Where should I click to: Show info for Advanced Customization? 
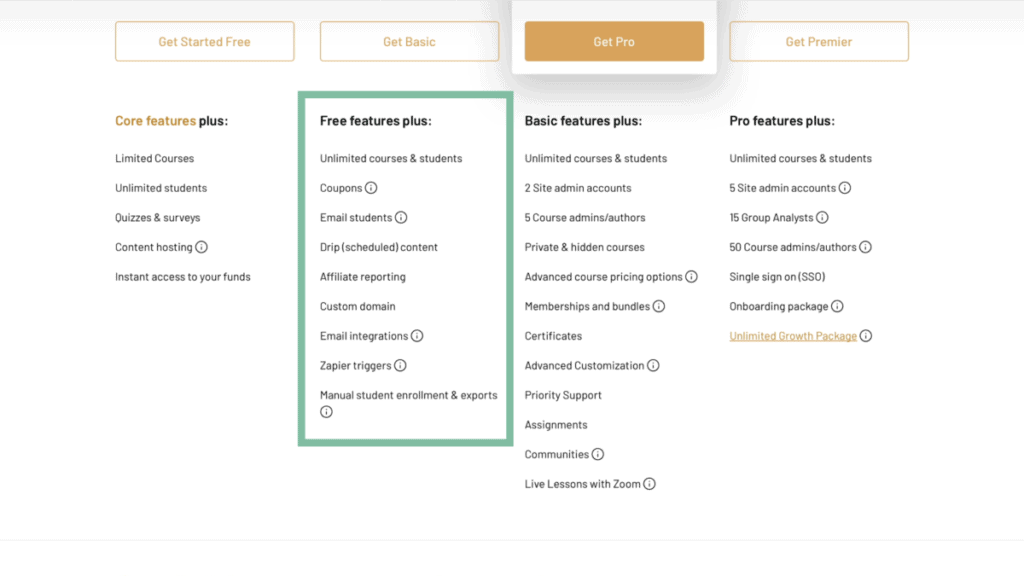tap(653, 366)
